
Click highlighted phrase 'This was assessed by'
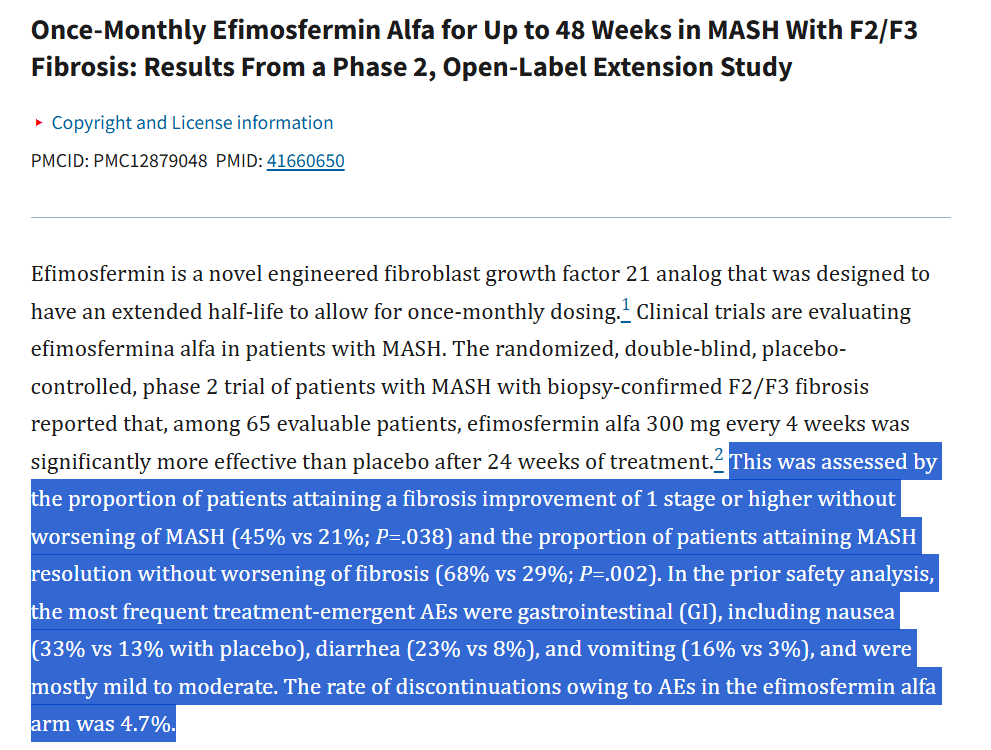point(833,462)
